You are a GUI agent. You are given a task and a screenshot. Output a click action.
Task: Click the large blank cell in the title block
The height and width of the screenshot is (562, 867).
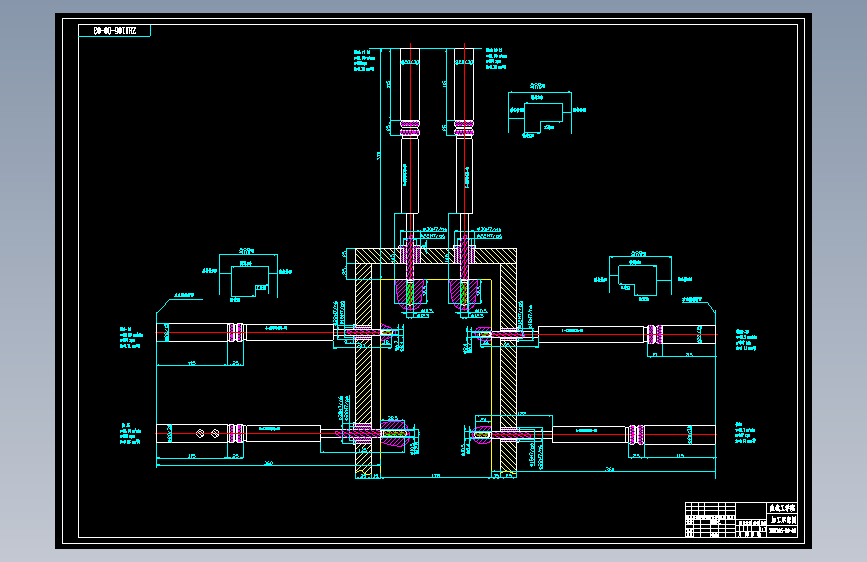point(751,510)
